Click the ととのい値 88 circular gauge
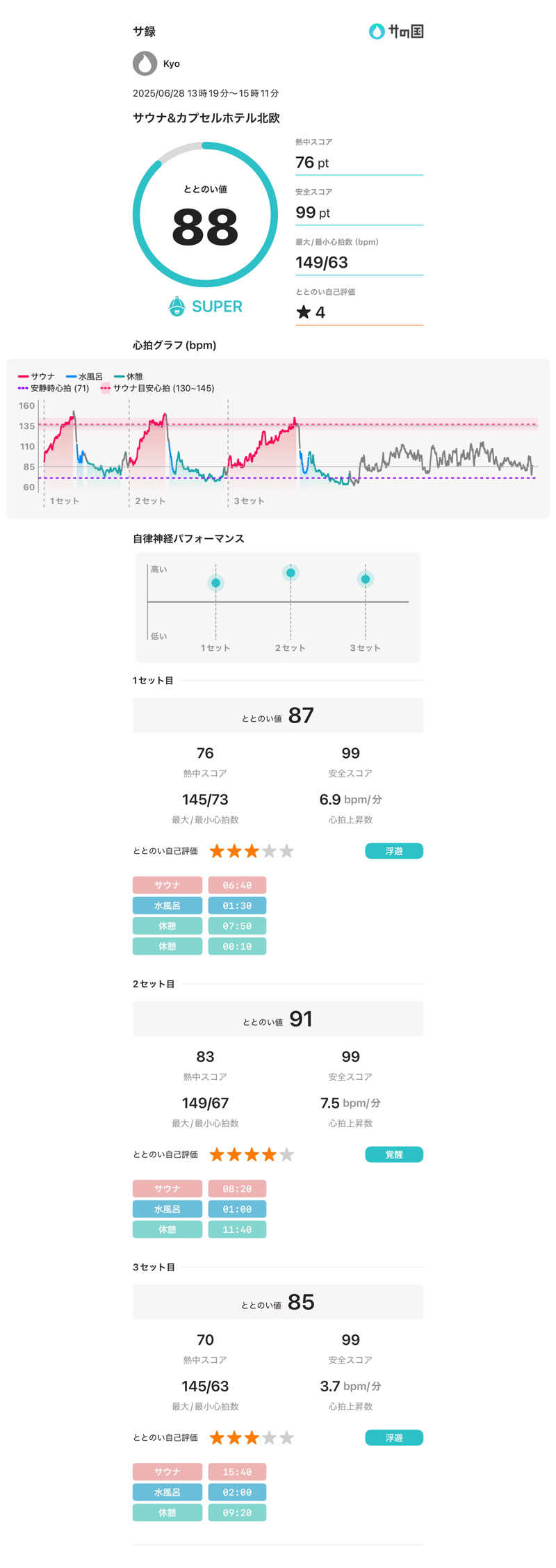 click(x=205, y=215)
